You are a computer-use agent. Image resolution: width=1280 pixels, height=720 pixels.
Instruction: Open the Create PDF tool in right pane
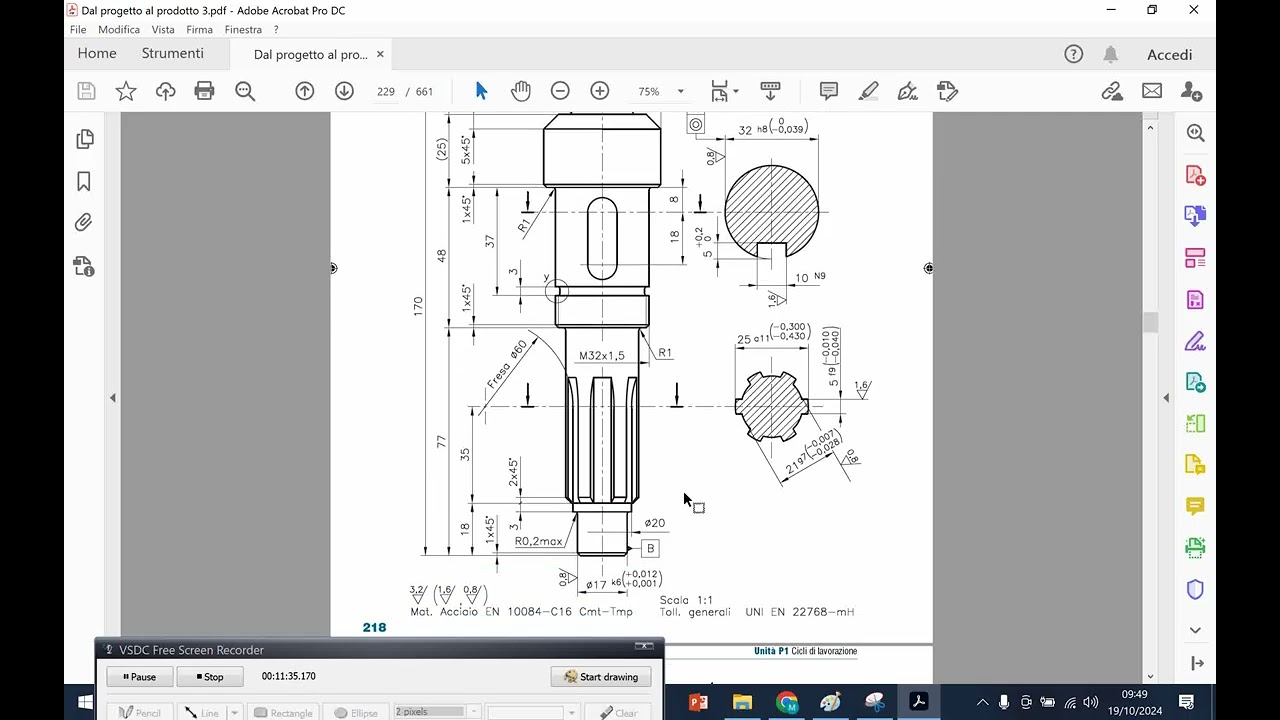click(1195, 175)
